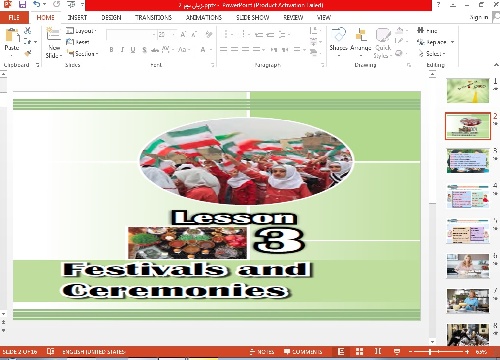500x360 pixels.
Task: Show the NOTES pane
Action: click(x=262, y=352)
